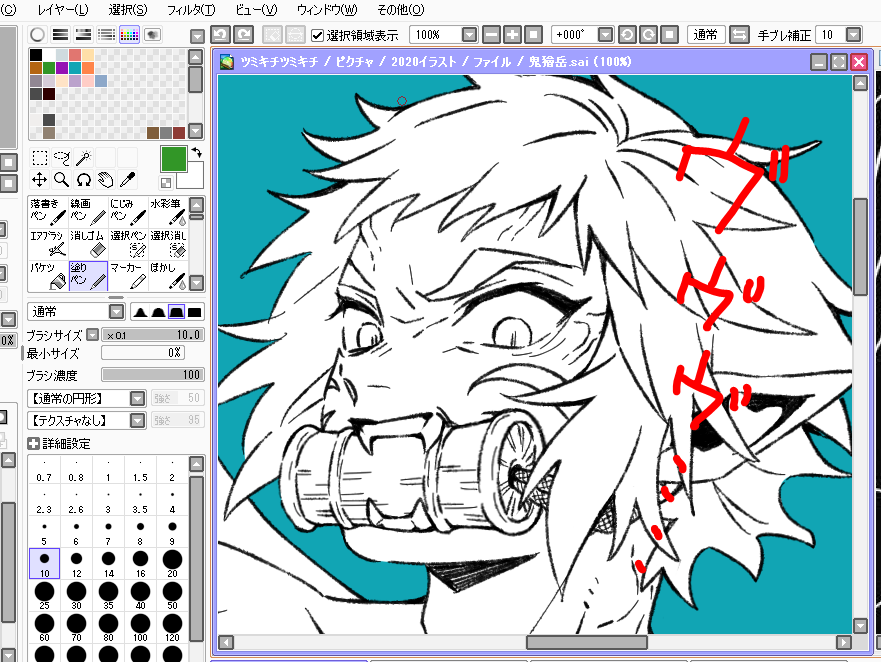The width and height of the screenshot is (881, 662).
Task: Click the redo arrow in the toolbar
Action: pos(243,35)
